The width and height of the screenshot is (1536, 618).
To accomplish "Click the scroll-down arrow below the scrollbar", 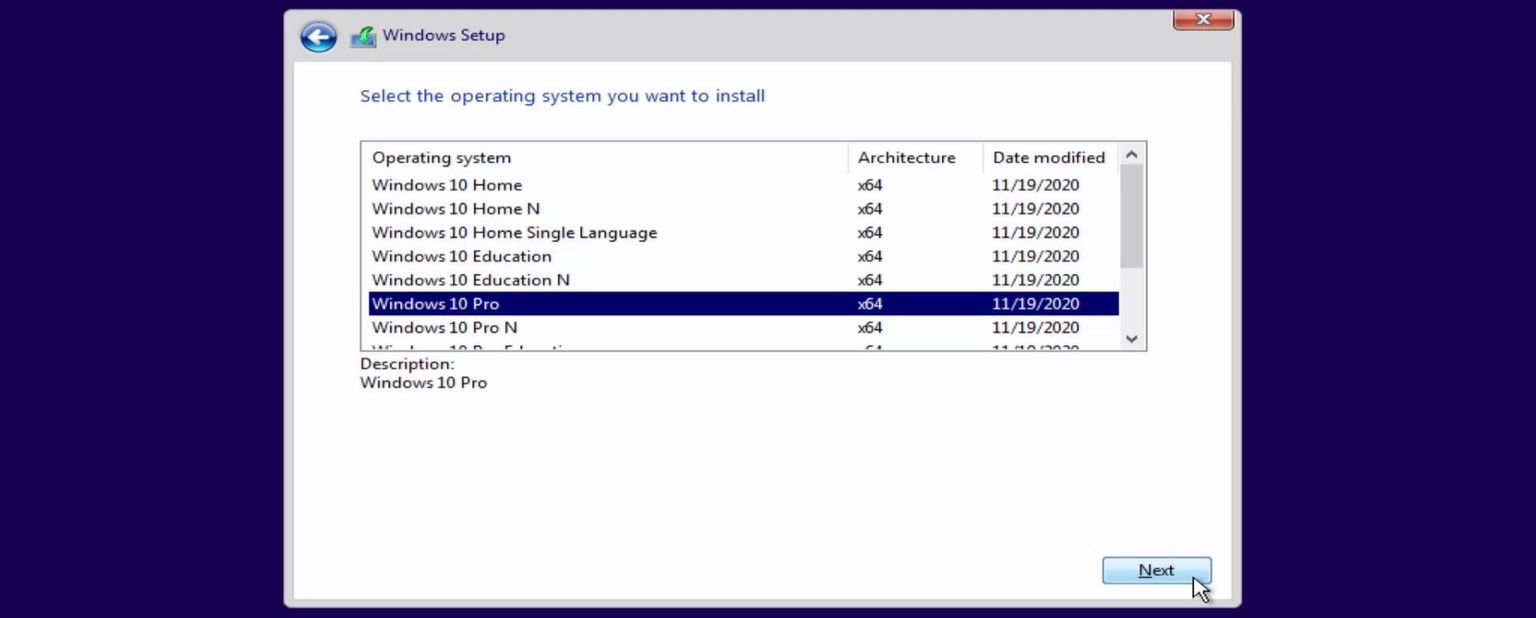I will 1131,339.
